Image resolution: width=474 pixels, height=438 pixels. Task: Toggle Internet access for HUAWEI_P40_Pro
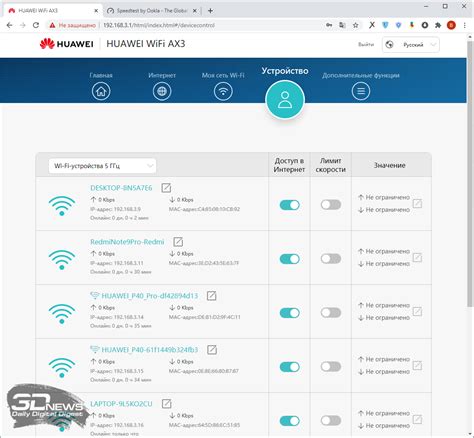click(x=290, y=313)
